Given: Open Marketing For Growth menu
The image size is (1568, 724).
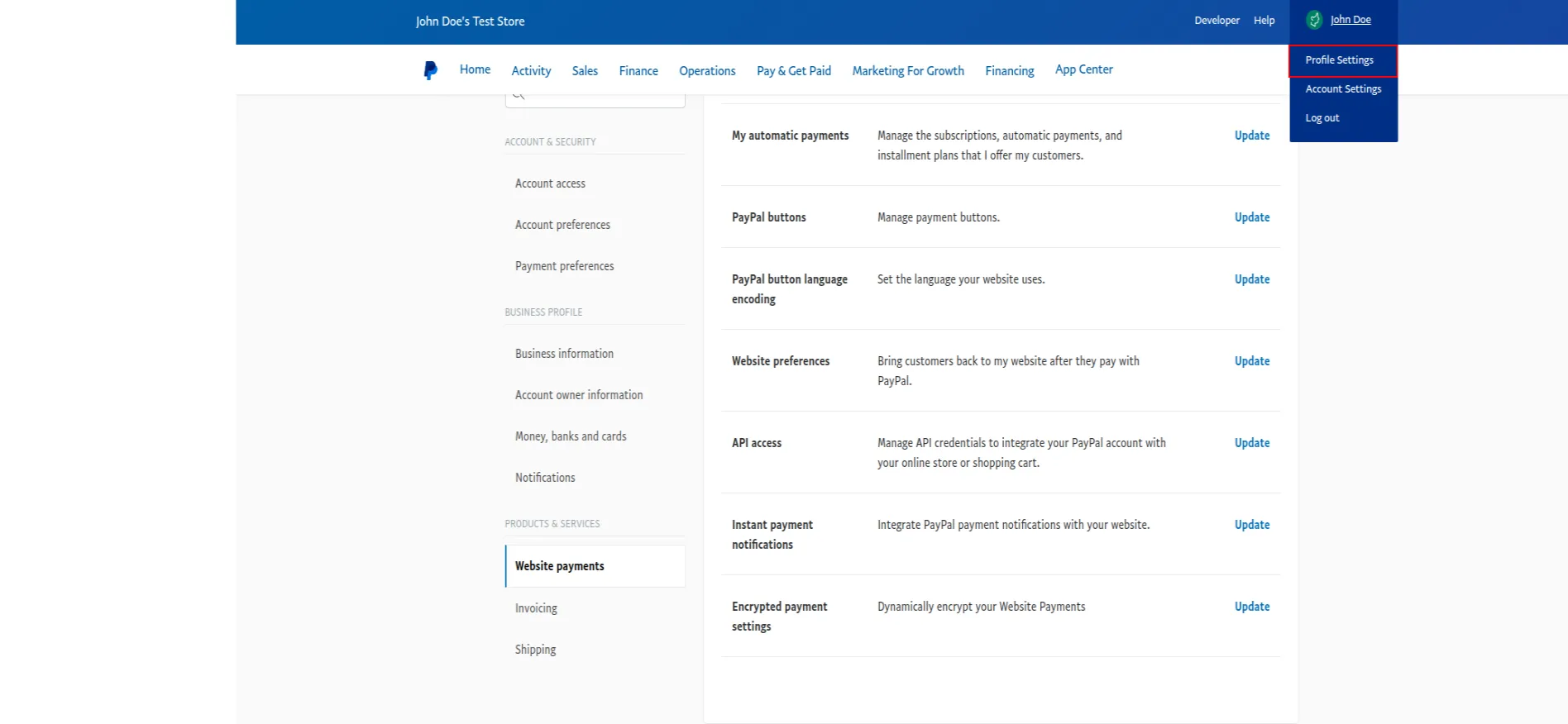Looking at the screenshot, I should point(908,71).
